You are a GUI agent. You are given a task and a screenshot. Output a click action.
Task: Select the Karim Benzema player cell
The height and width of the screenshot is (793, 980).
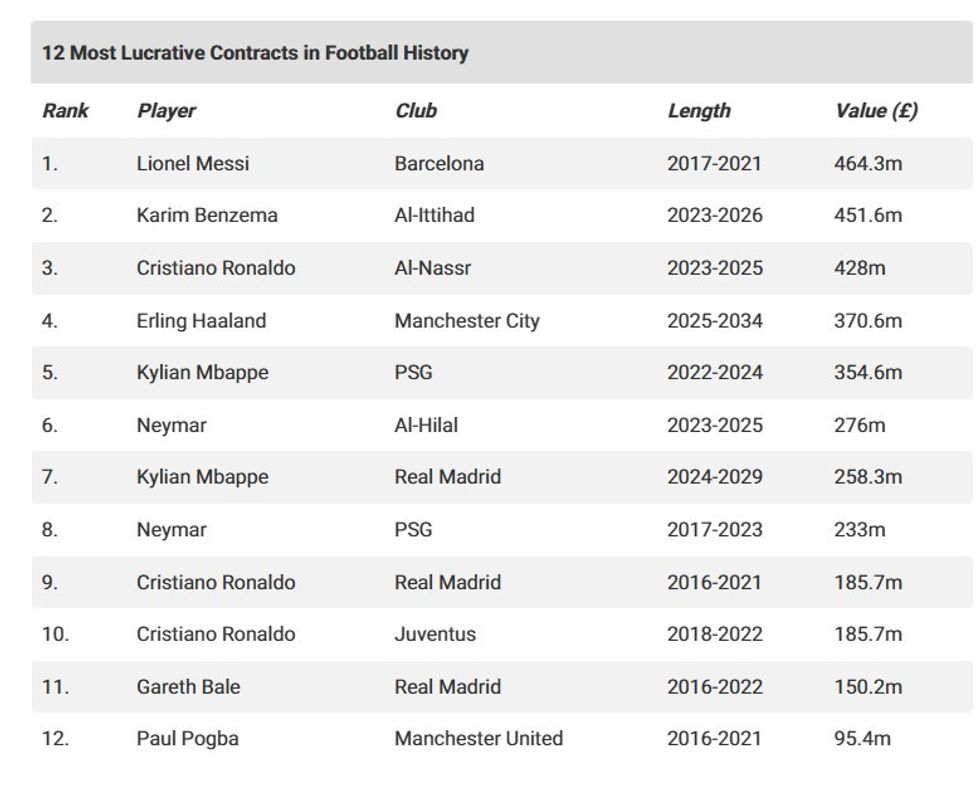pos(207,215)
